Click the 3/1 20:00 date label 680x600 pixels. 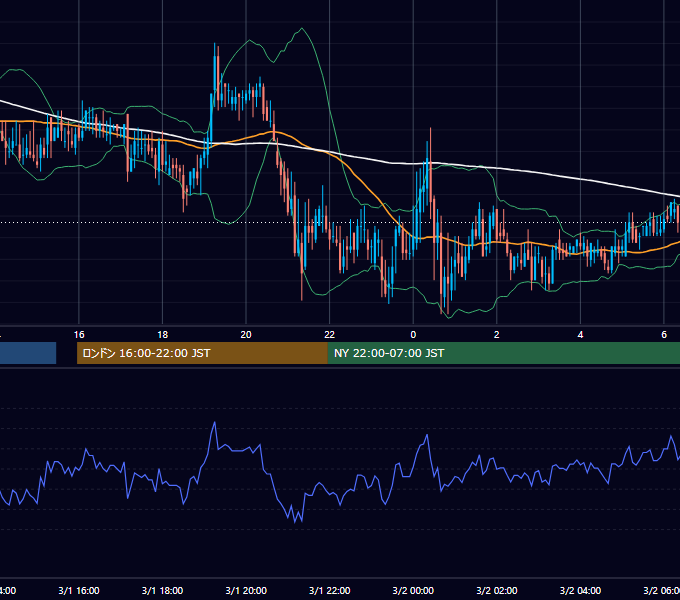pos(246,590)
